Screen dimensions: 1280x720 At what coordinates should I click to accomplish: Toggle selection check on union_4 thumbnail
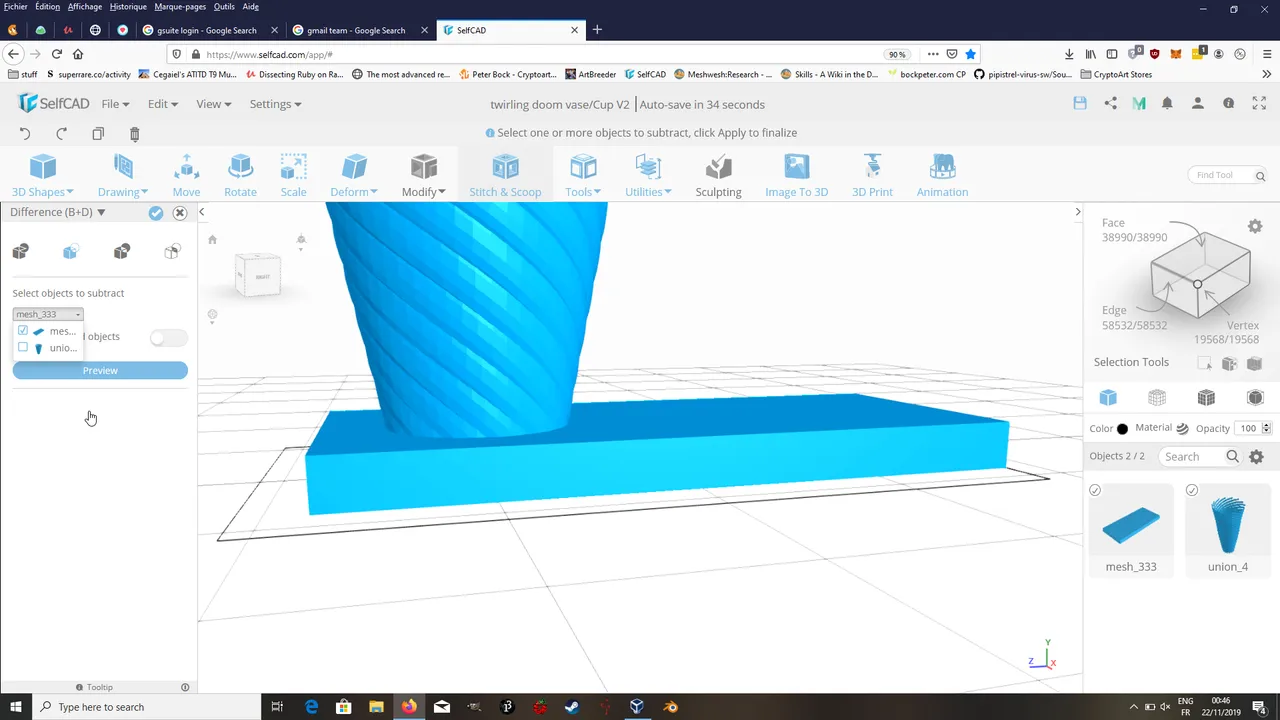[1192, 490]
